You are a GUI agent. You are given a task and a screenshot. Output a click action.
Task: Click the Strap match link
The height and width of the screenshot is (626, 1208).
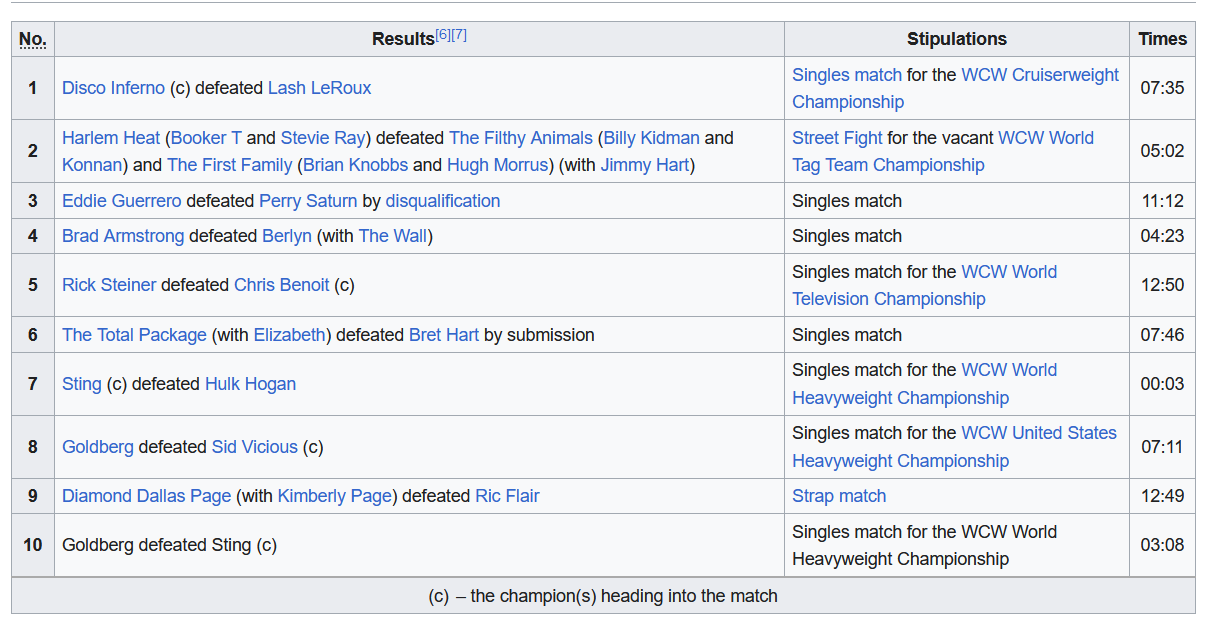pyautogui.click(x=839, y=496)
